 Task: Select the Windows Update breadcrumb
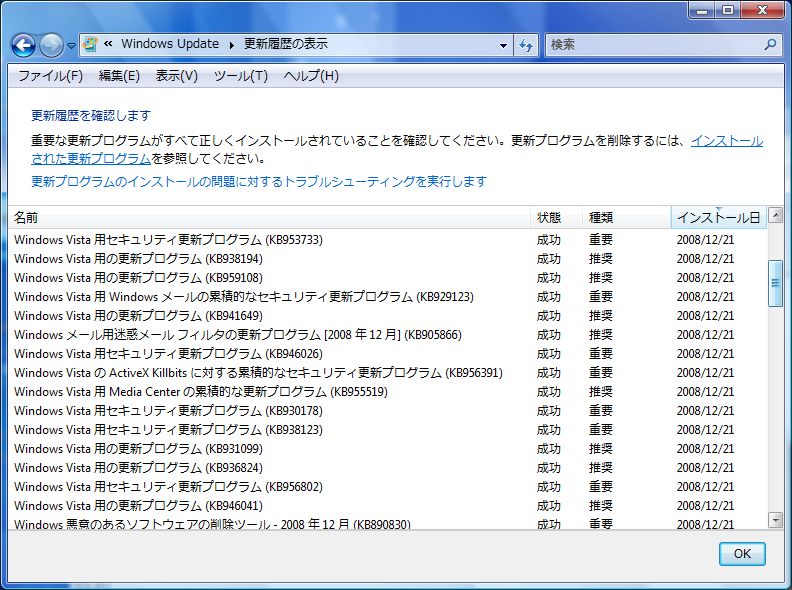170,44
